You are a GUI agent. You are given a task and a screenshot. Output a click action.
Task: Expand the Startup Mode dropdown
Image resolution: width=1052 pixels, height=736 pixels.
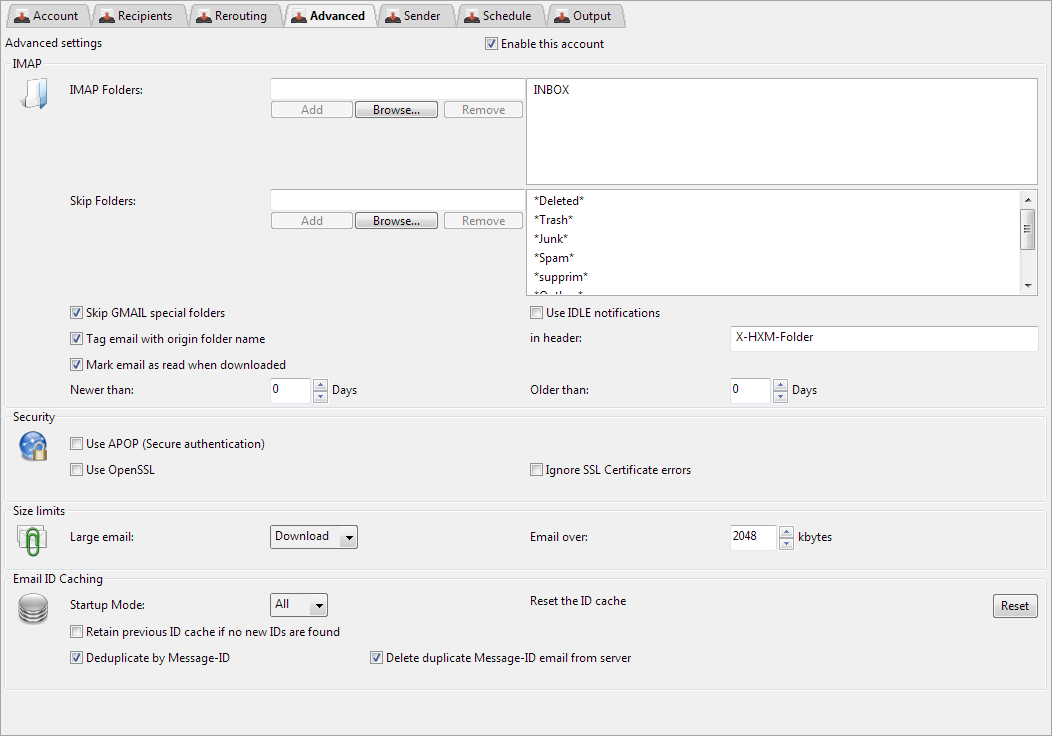[x=299, y=605]
